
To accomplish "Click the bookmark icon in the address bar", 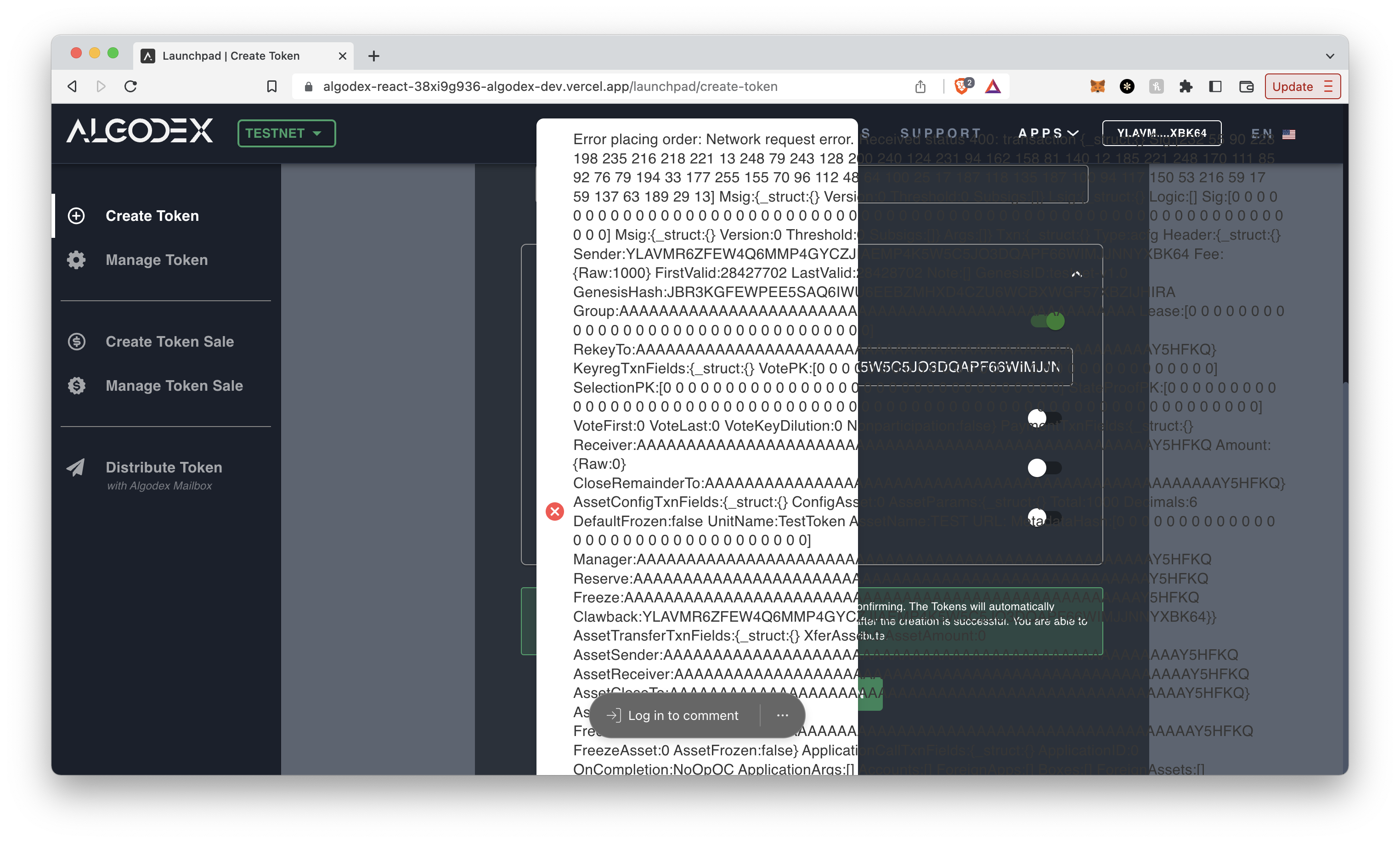I will tap(271, 86).
